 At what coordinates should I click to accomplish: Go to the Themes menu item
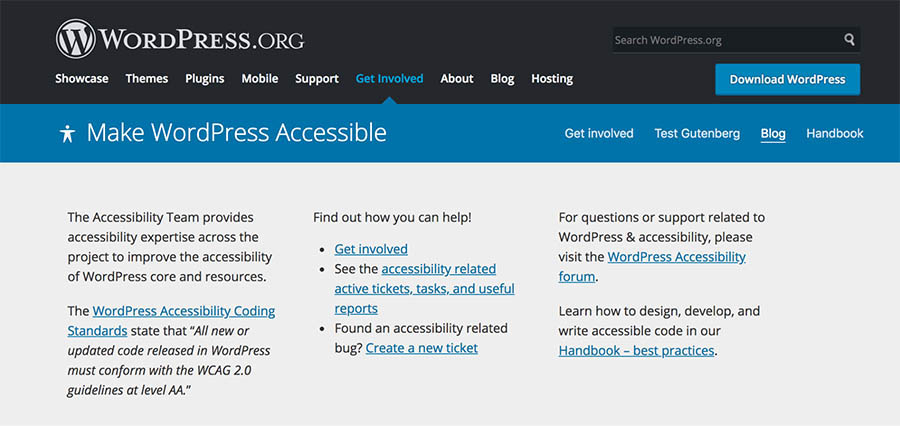click(x=147, y=79)
